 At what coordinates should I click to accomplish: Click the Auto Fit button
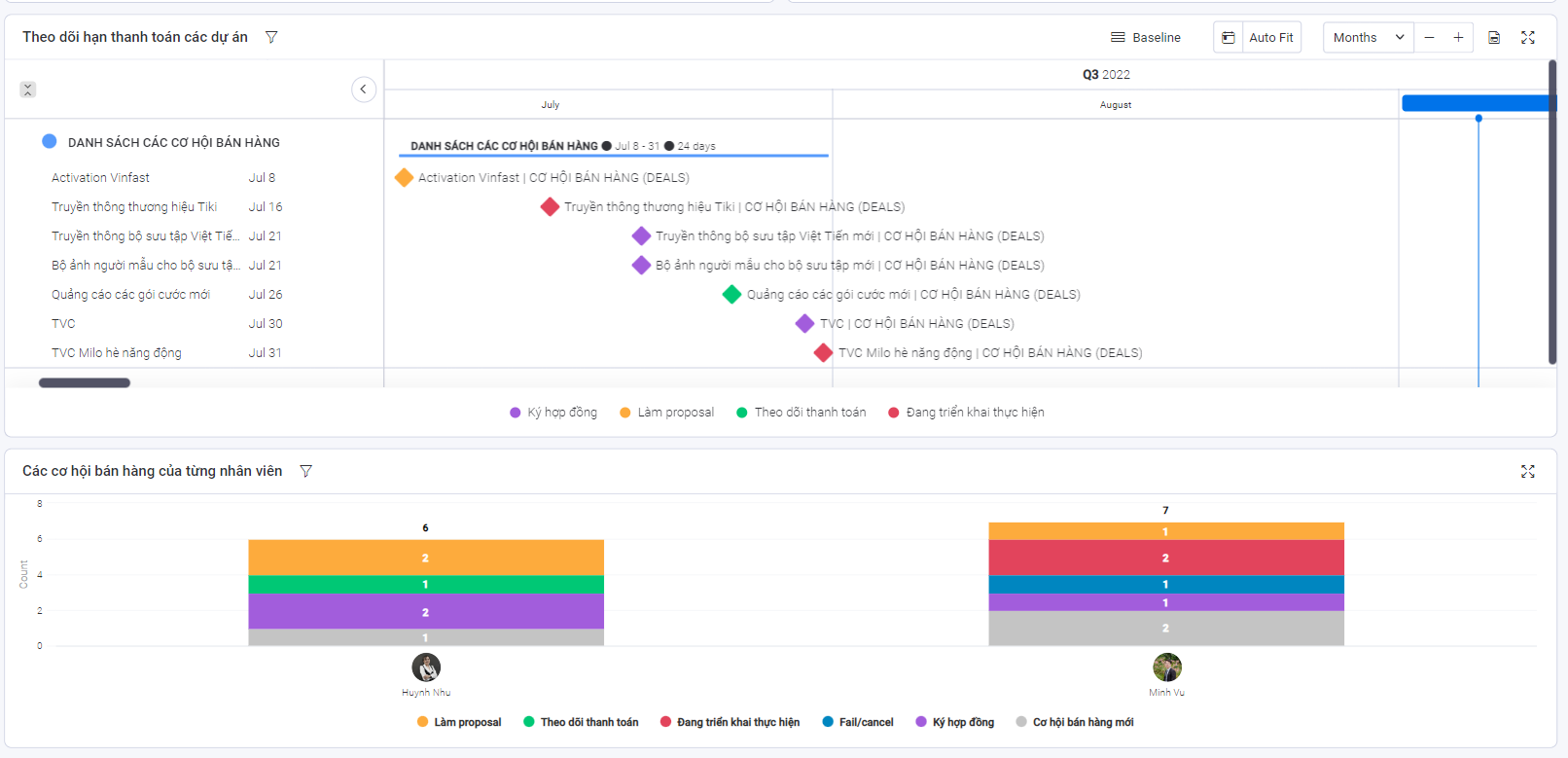click(1270, 38)
